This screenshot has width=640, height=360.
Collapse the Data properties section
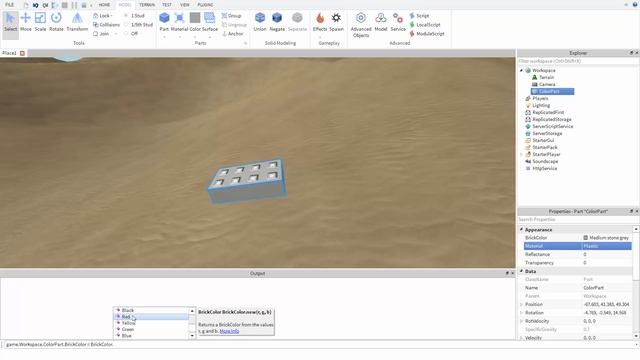[x=521, y=271]
